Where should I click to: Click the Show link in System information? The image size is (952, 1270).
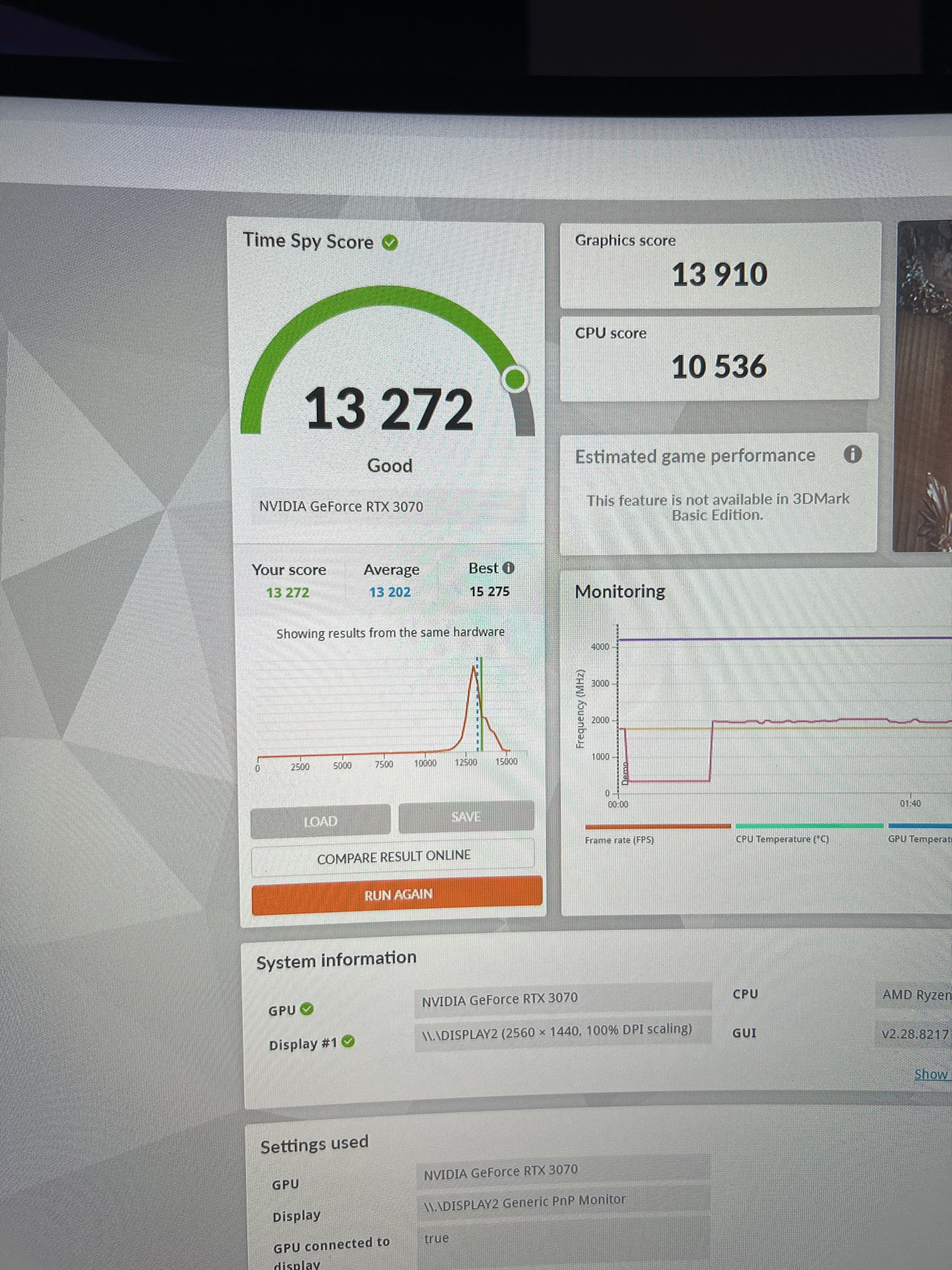point(931,1074)
